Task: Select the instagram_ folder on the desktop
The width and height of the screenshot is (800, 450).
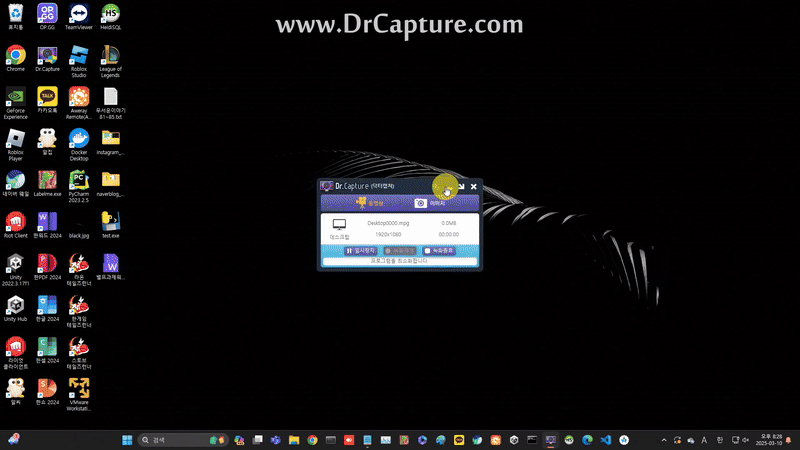Action: pos(110,142)
